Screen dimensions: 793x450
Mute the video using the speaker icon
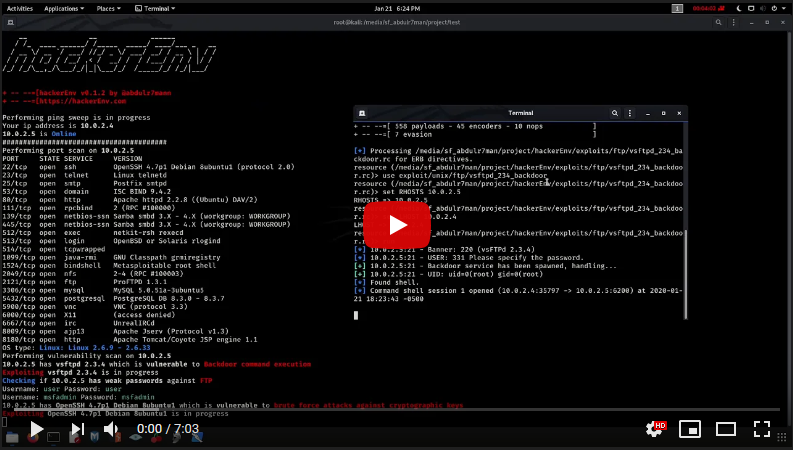(x=111, y=429)
